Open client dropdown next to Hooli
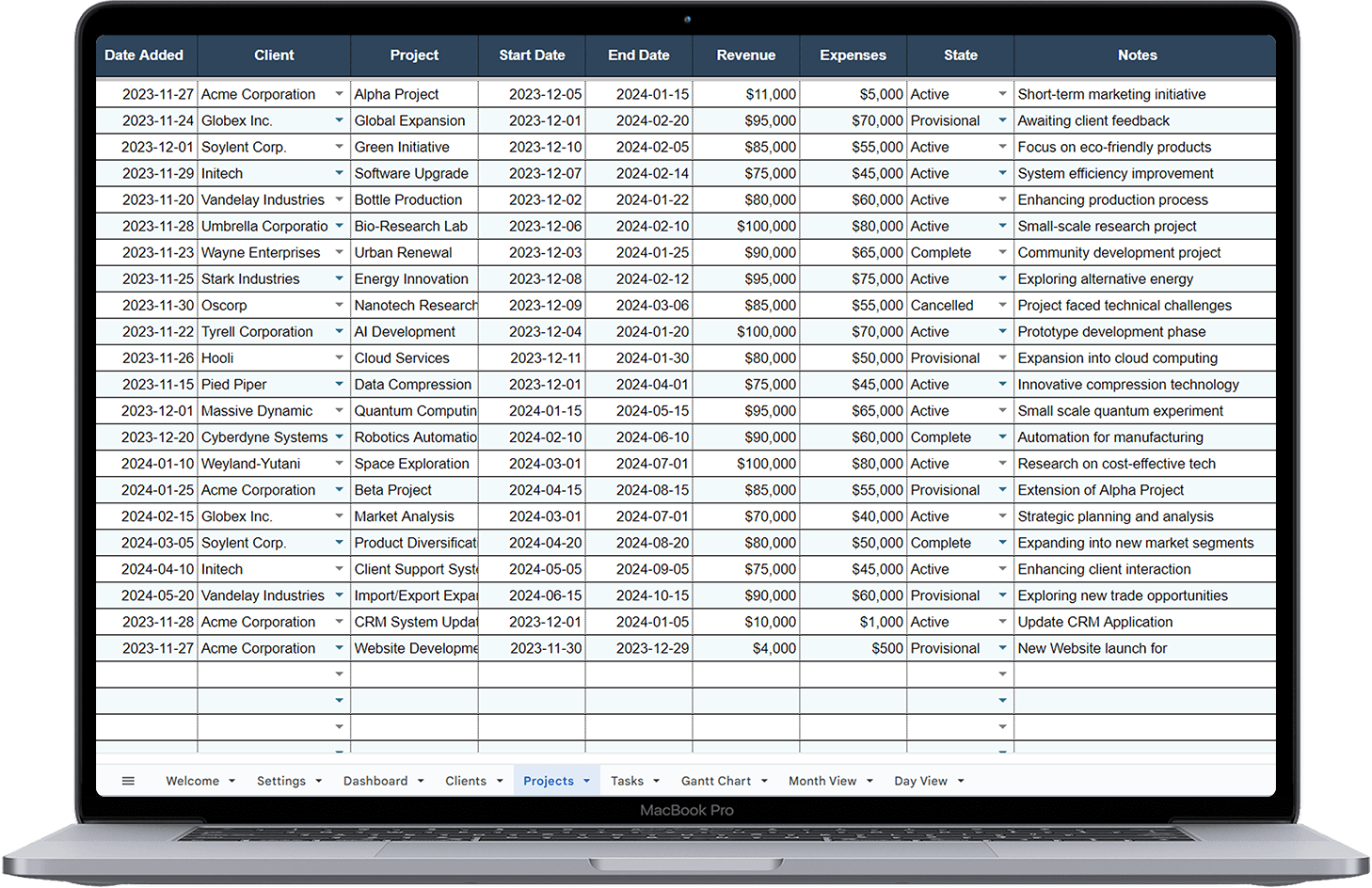 (339, 357)
